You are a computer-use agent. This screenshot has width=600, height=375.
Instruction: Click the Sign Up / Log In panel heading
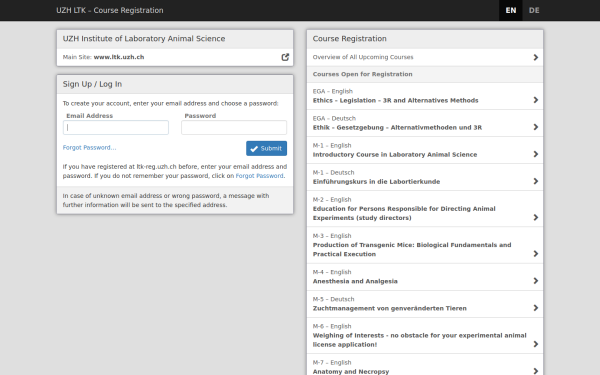click(x=92, y=84)
